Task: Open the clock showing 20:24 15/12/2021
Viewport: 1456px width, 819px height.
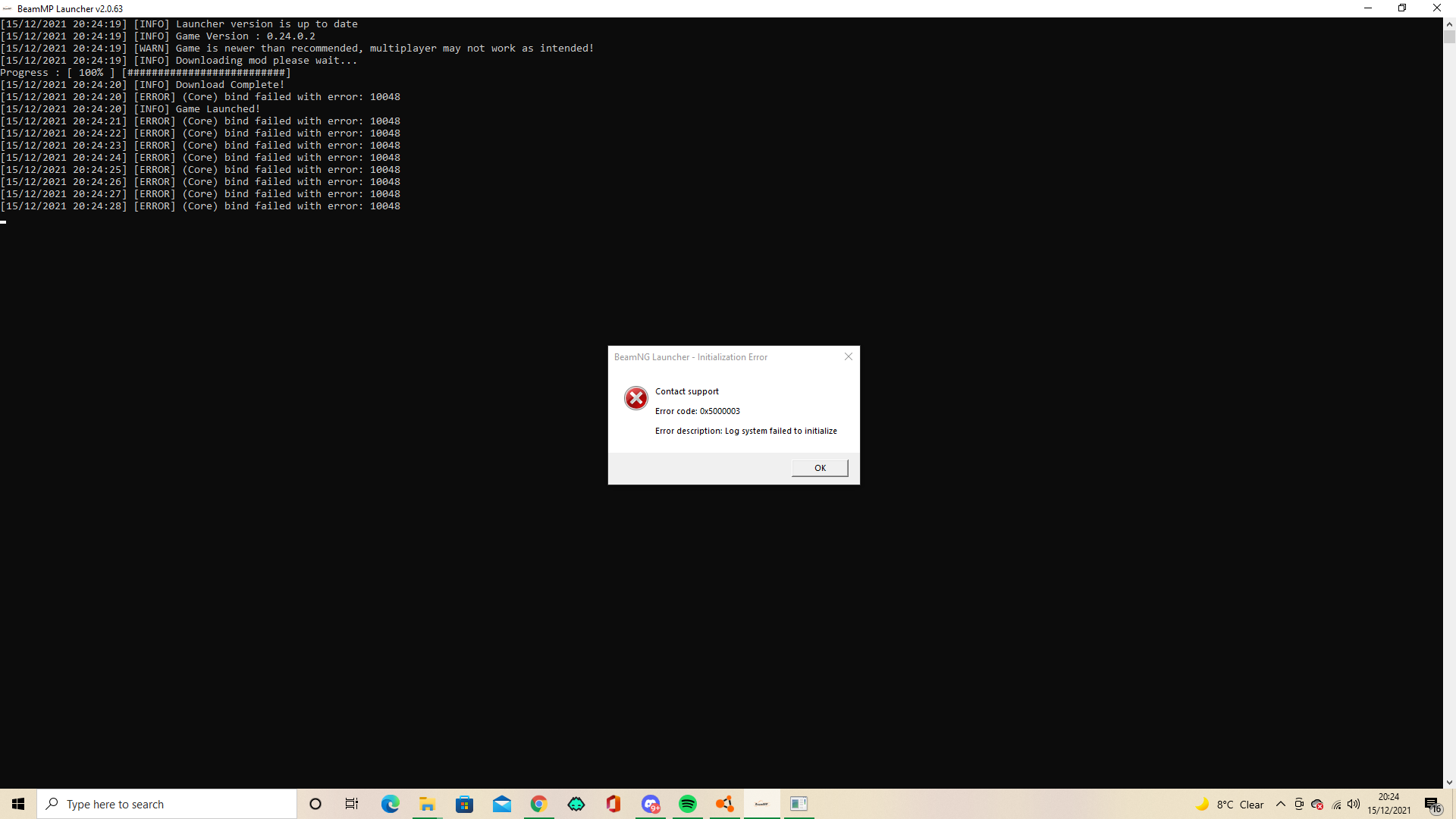Action: 1389,804
